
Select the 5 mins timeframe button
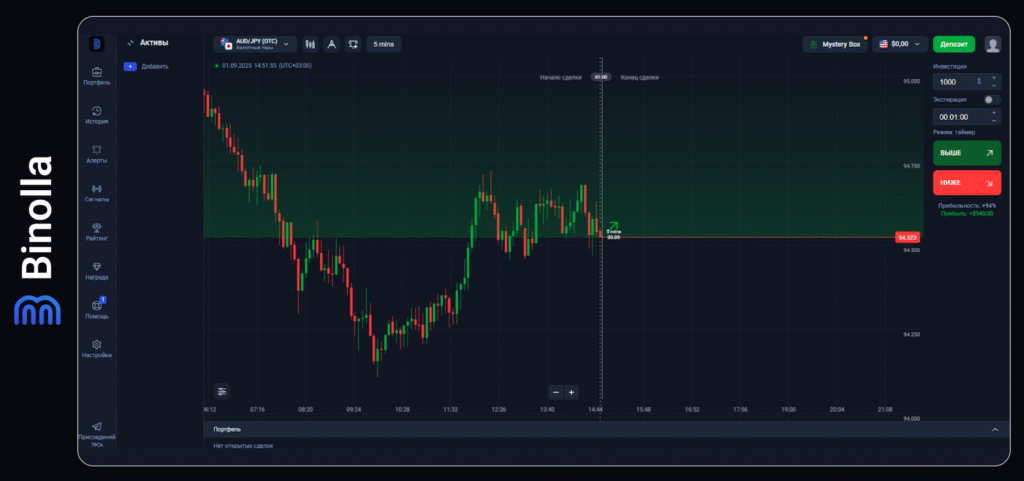point(383,44)
